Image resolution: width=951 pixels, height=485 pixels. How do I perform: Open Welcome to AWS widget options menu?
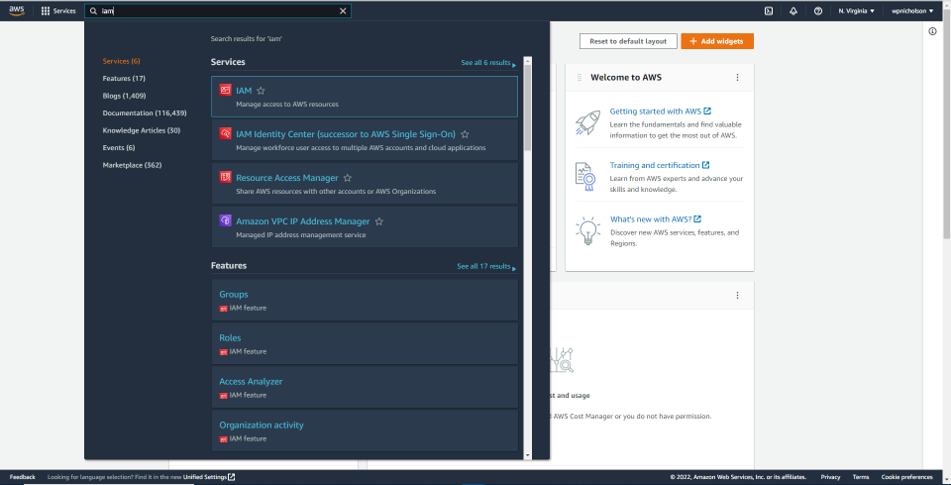pyautogui.click(x=737, y=78)
